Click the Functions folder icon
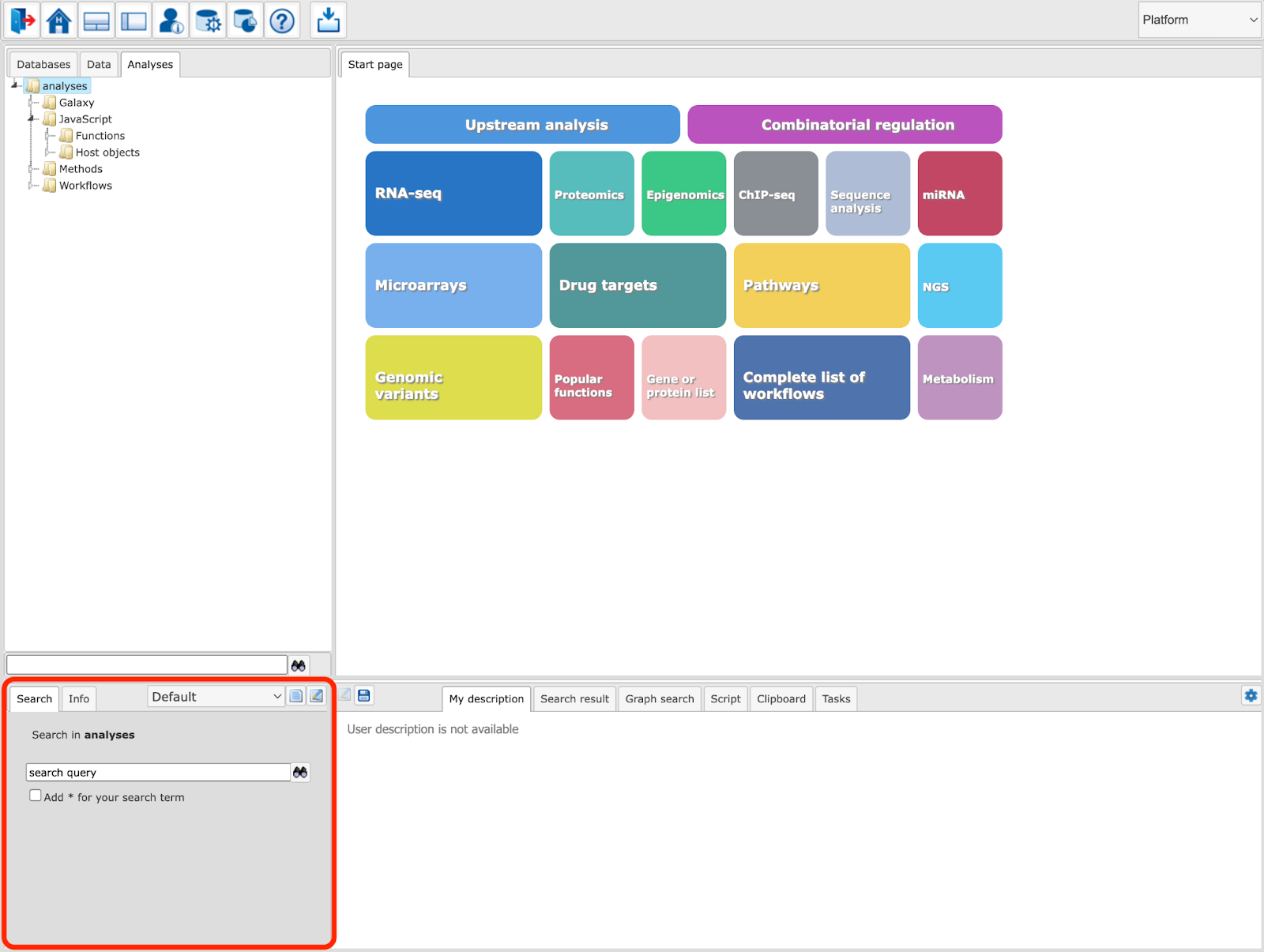 click(x=66, y=136)
